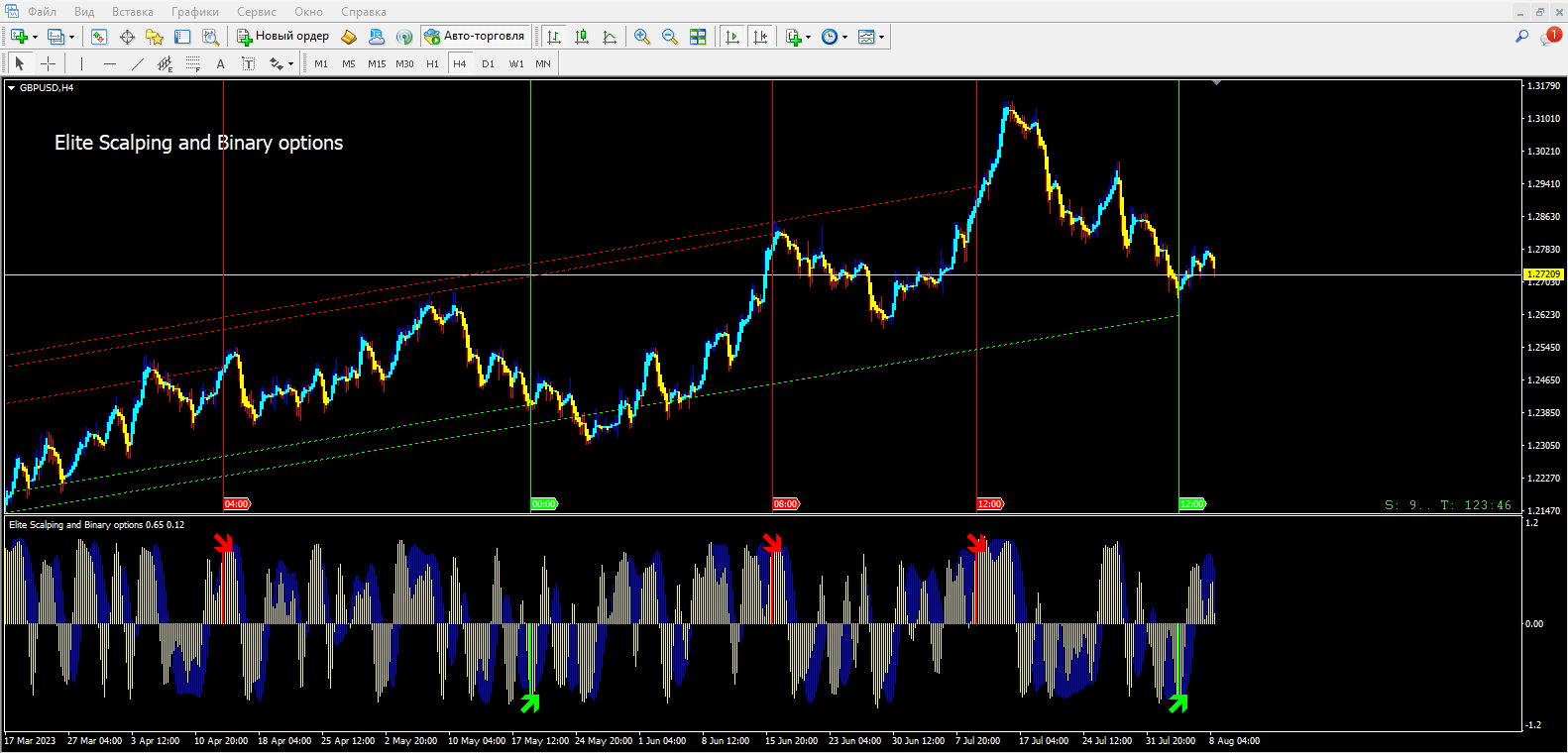Screen dimensions: 1568x754
Task: Toggle the Авто-торговля auto-trading button
Action: coord(475,37)
